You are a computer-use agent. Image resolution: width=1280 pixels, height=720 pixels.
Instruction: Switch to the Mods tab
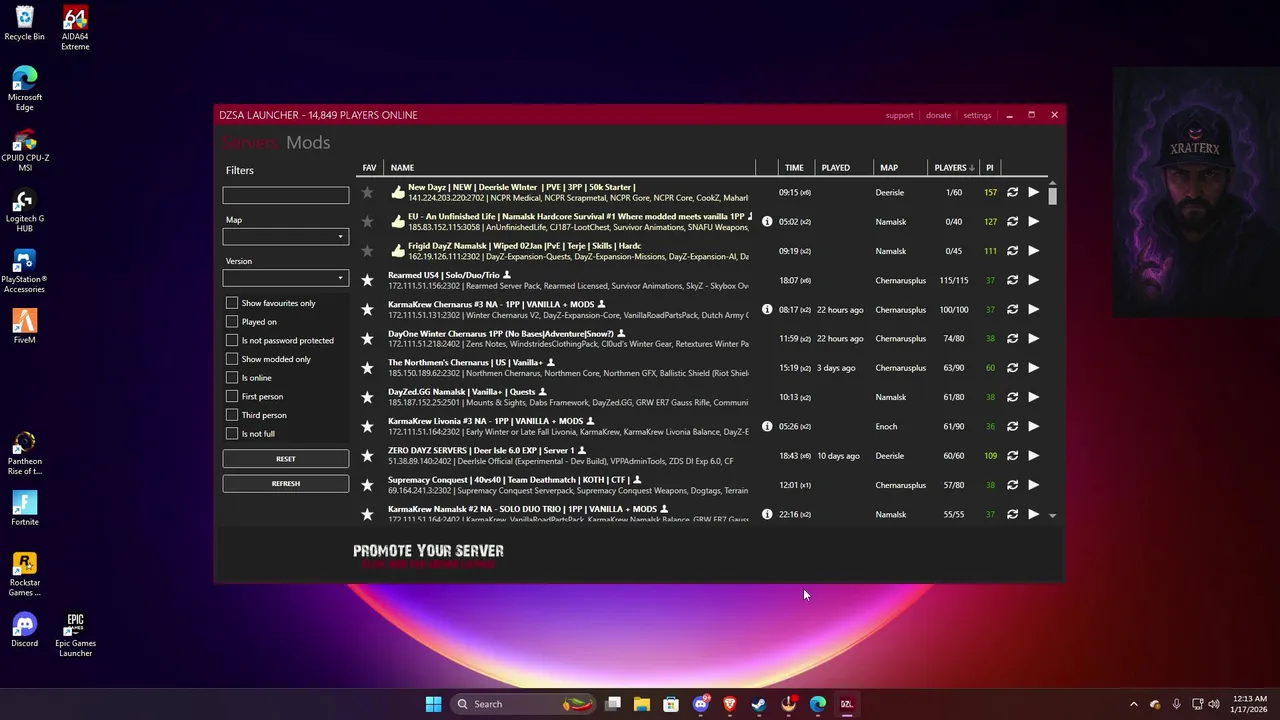click(x=308, y=143)
